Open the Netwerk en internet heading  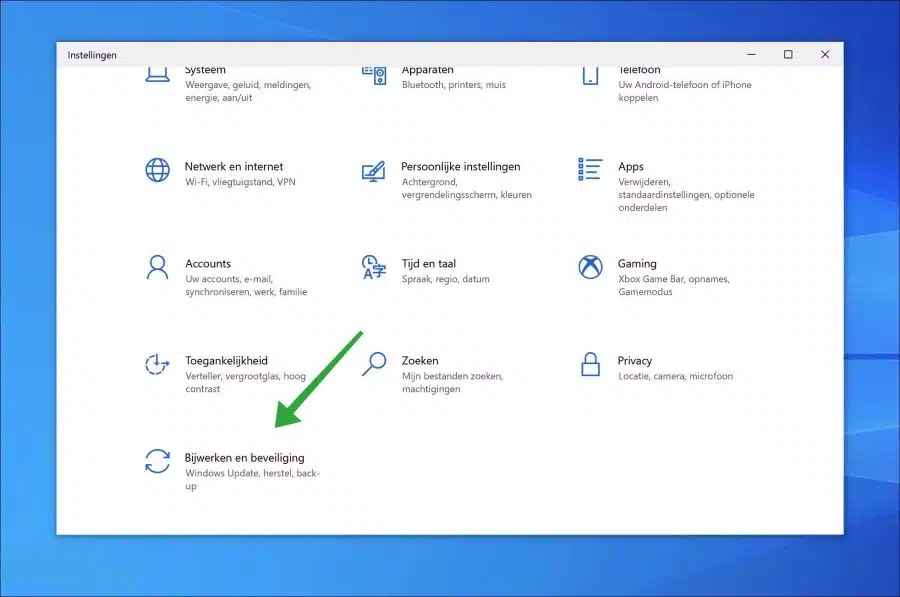234,166
